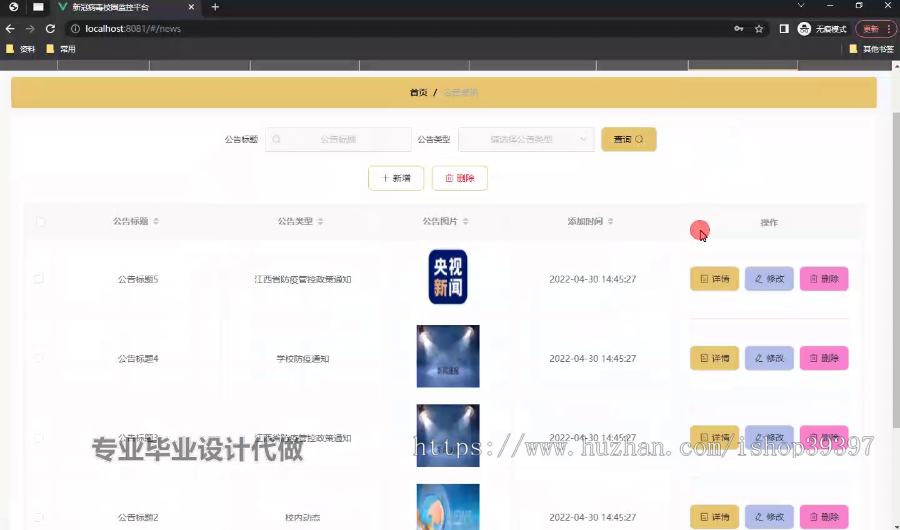
Task: Go to 首页 breadcrumb link
Action: [418, 92]
